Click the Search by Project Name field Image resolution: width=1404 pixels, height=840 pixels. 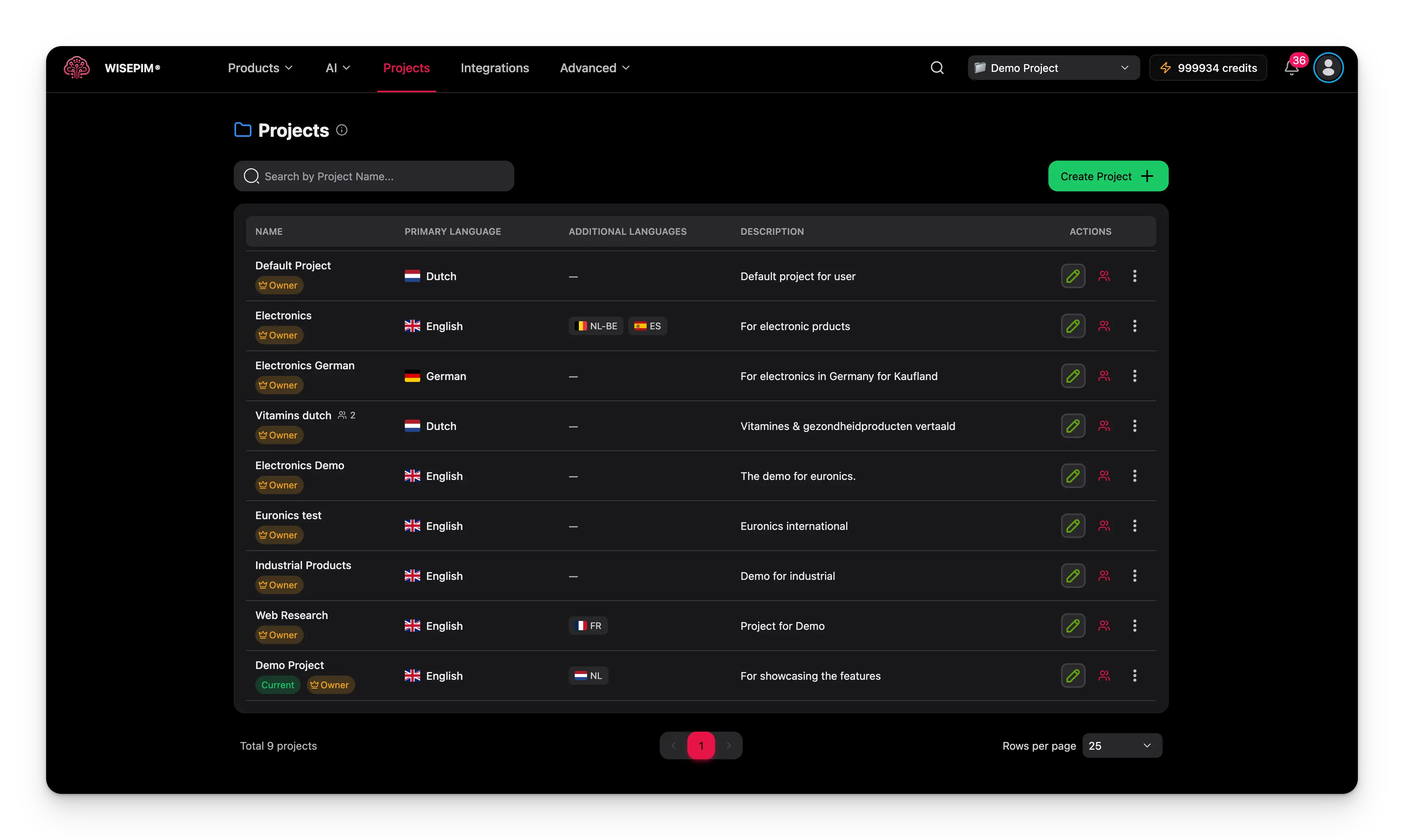point(374,176)
